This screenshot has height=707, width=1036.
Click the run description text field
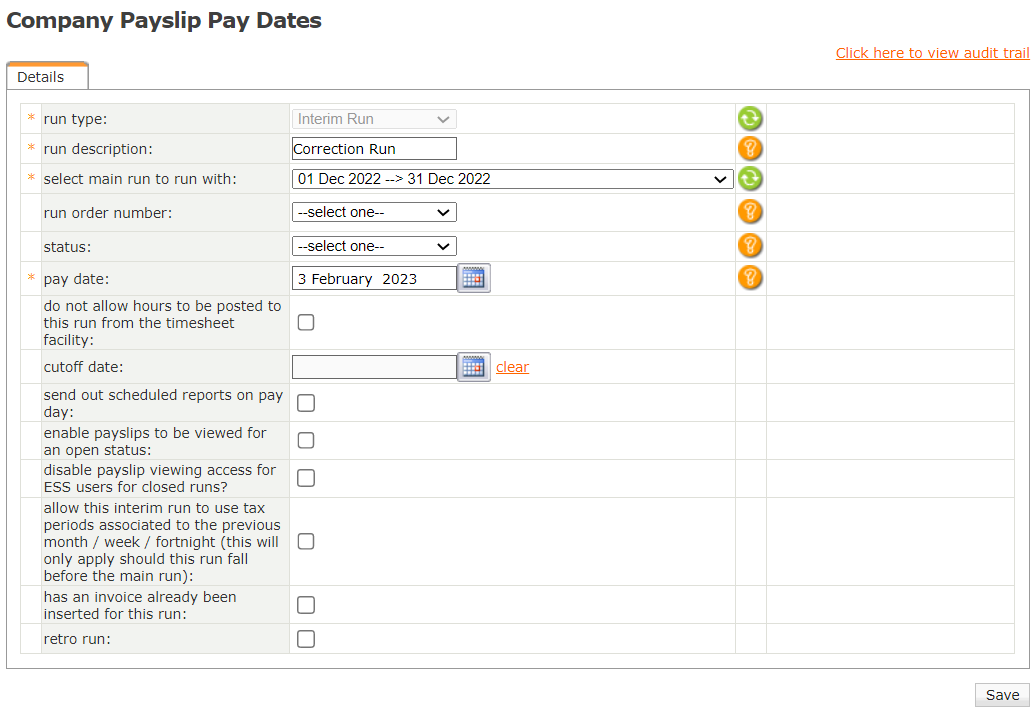tap(374, 149)
